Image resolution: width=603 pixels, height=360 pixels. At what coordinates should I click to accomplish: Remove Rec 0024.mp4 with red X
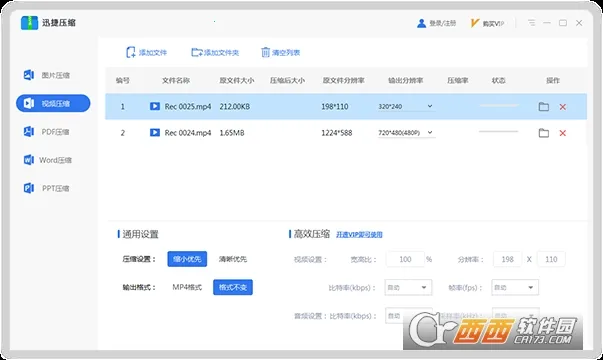coord(563,133)
